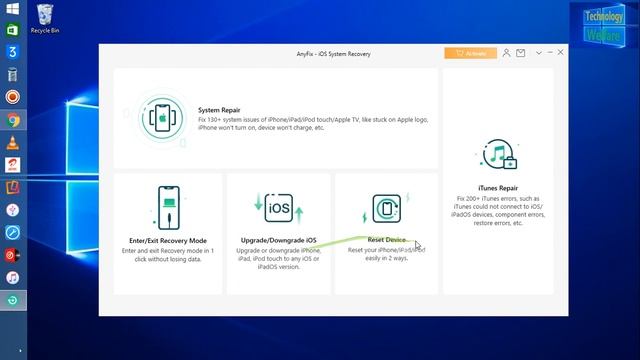Open the System Repair phone icon
640x360 pixels.
(x=162, y=118)
